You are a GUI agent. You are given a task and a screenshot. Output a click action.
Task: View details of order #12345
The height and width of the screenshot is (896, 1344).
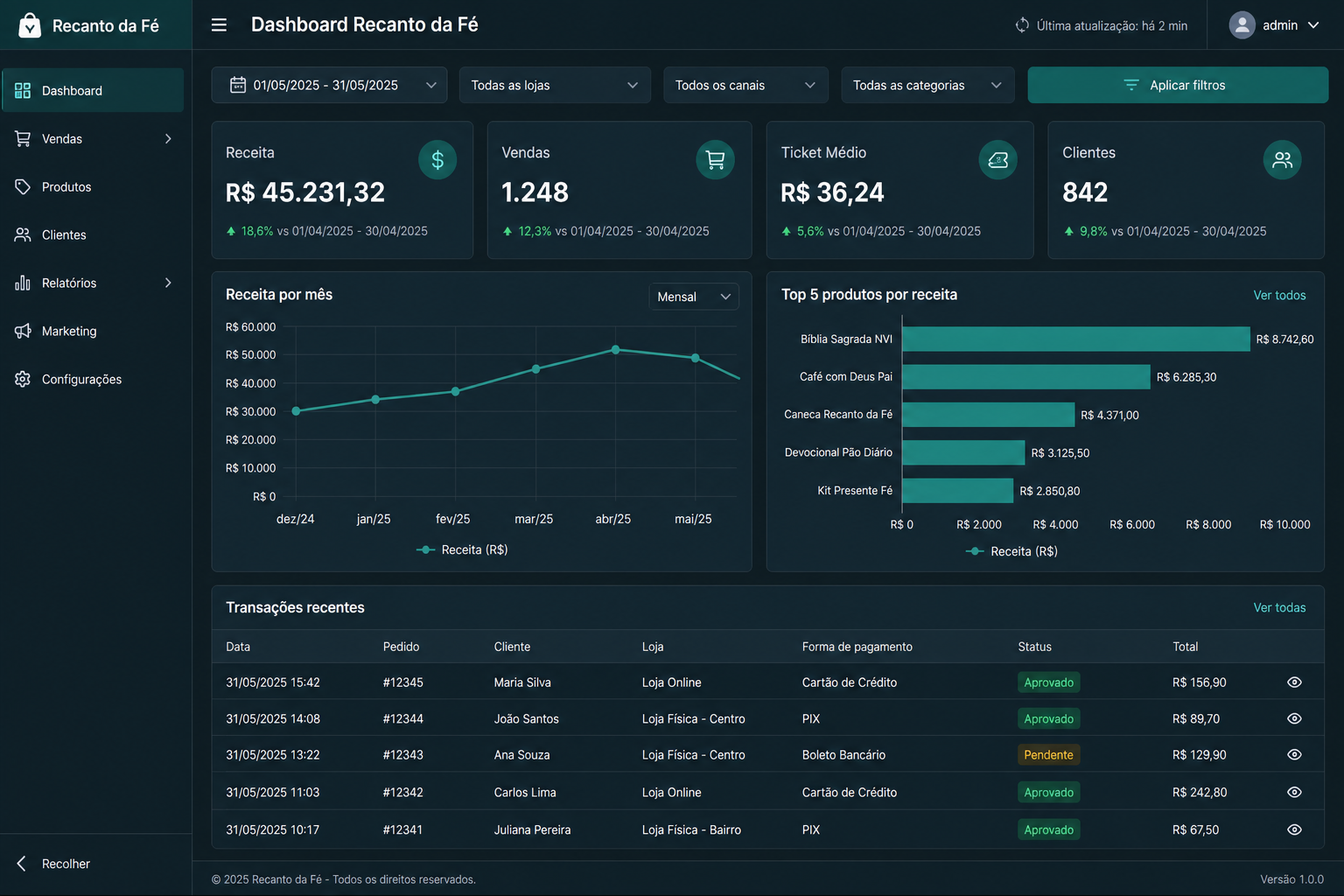click(x=1294, y=682)
